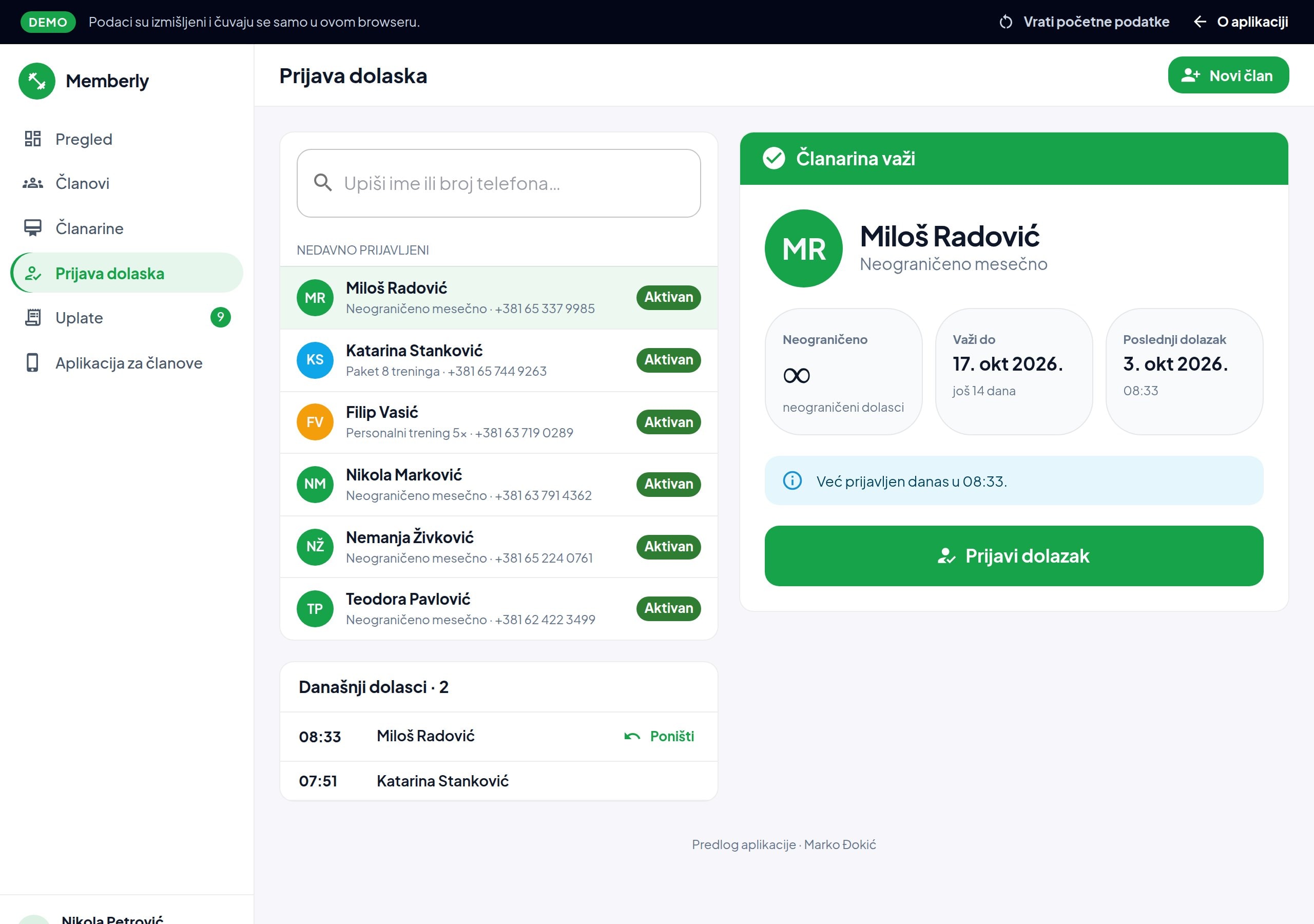Click the info icon in the already-checked-in notice
This screenshot has height=924, width=1314.
(792, 480)
